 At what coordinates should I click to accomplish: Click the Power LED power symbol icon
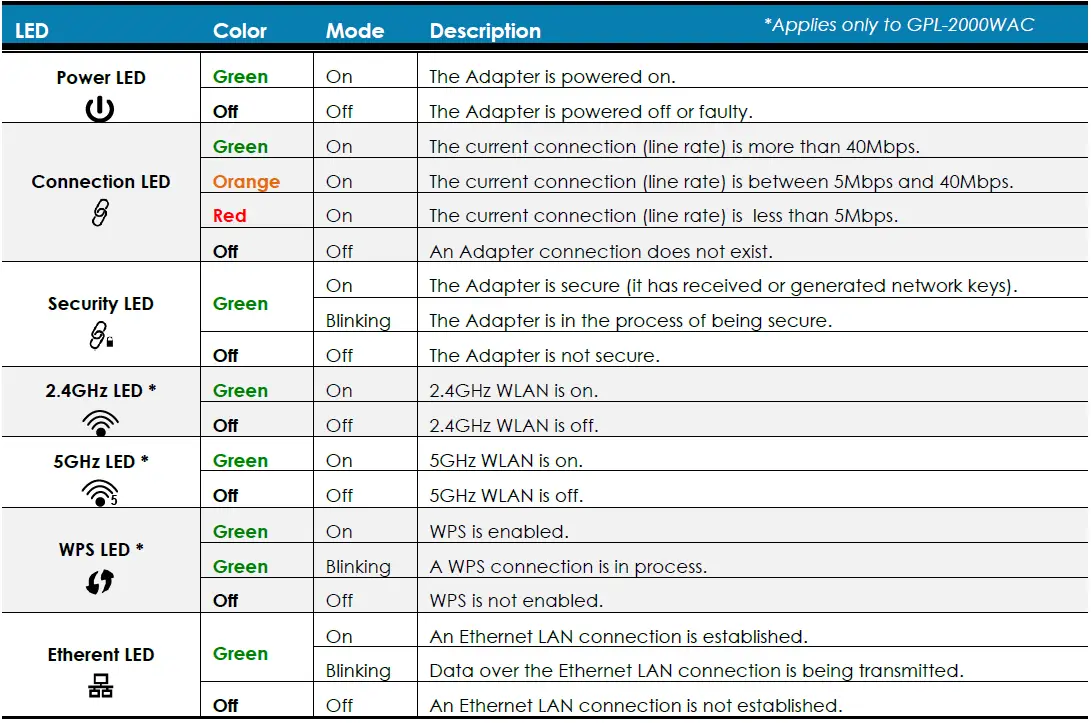point(100,109)
